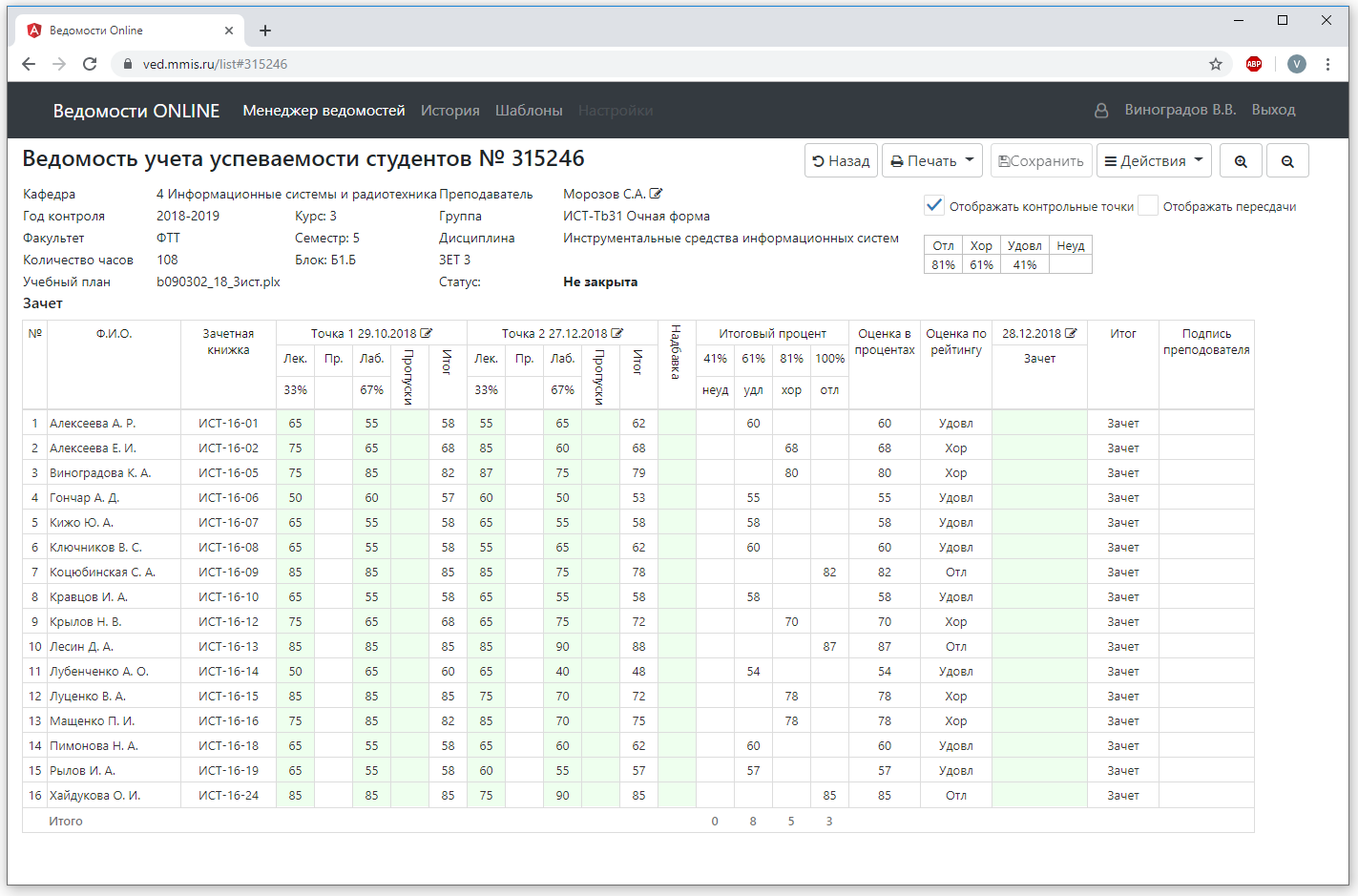The height and width of the screenshot is (896, 1358).
Task: Click the Назад button
Action: (x=841, y=161)
